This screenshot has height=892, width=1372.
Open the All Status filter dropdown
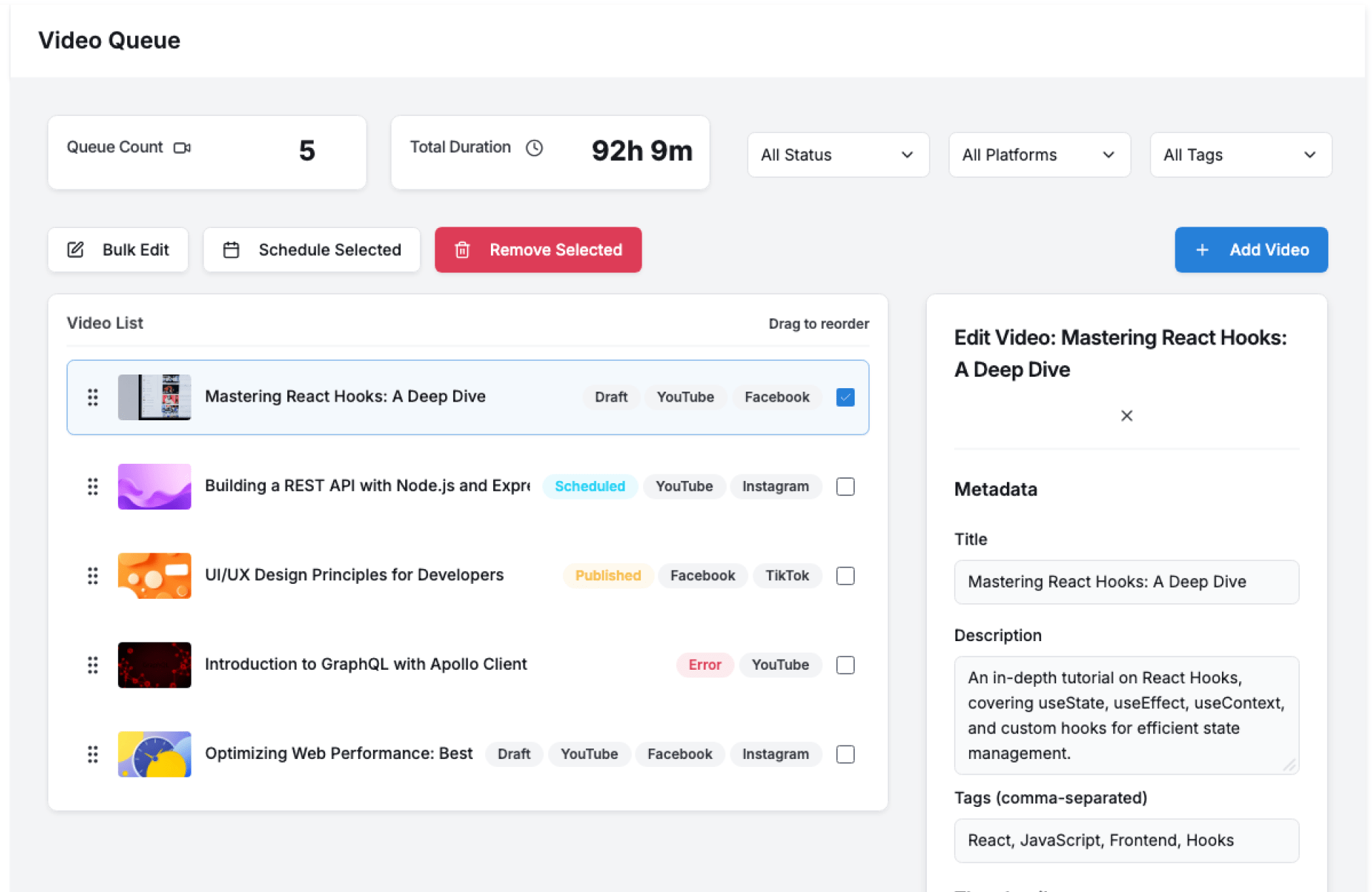tap(837, 155)
